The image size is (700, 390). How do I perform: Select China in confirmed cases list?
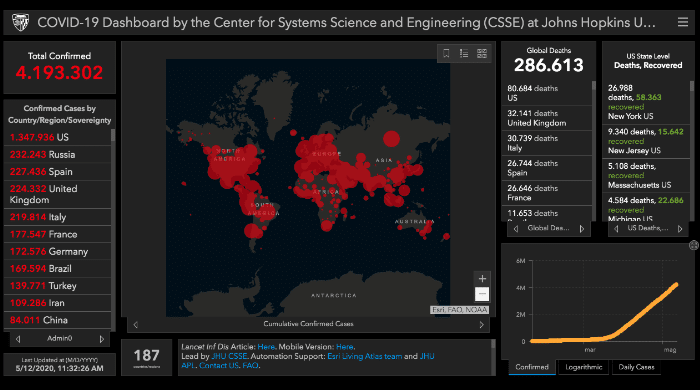(57, 320)
